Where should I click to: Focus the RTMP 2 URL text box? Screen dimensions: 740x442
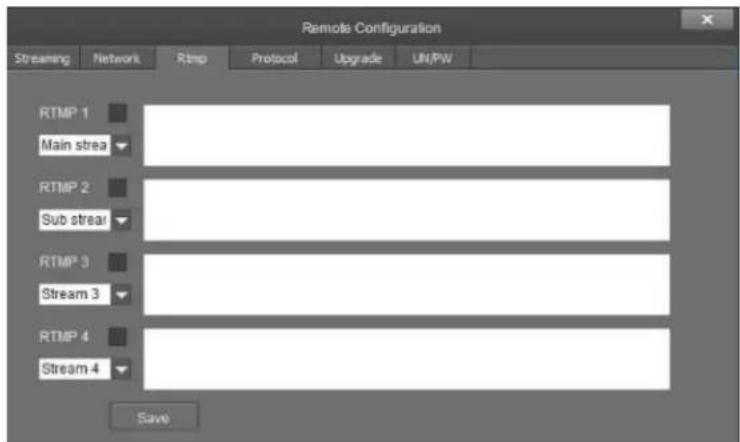point(406,210)
